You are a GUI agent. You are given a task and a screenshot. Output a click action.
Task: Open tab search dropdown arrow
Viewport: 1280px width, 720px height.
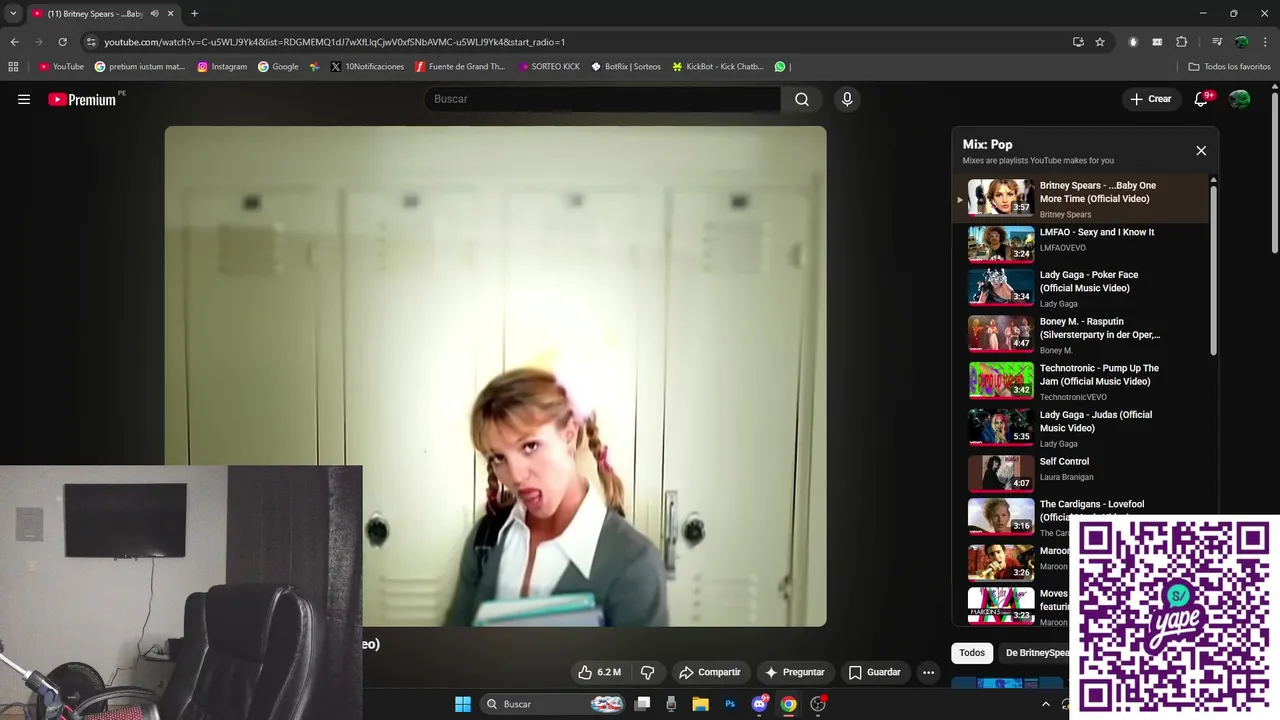(x=13, y=14)
